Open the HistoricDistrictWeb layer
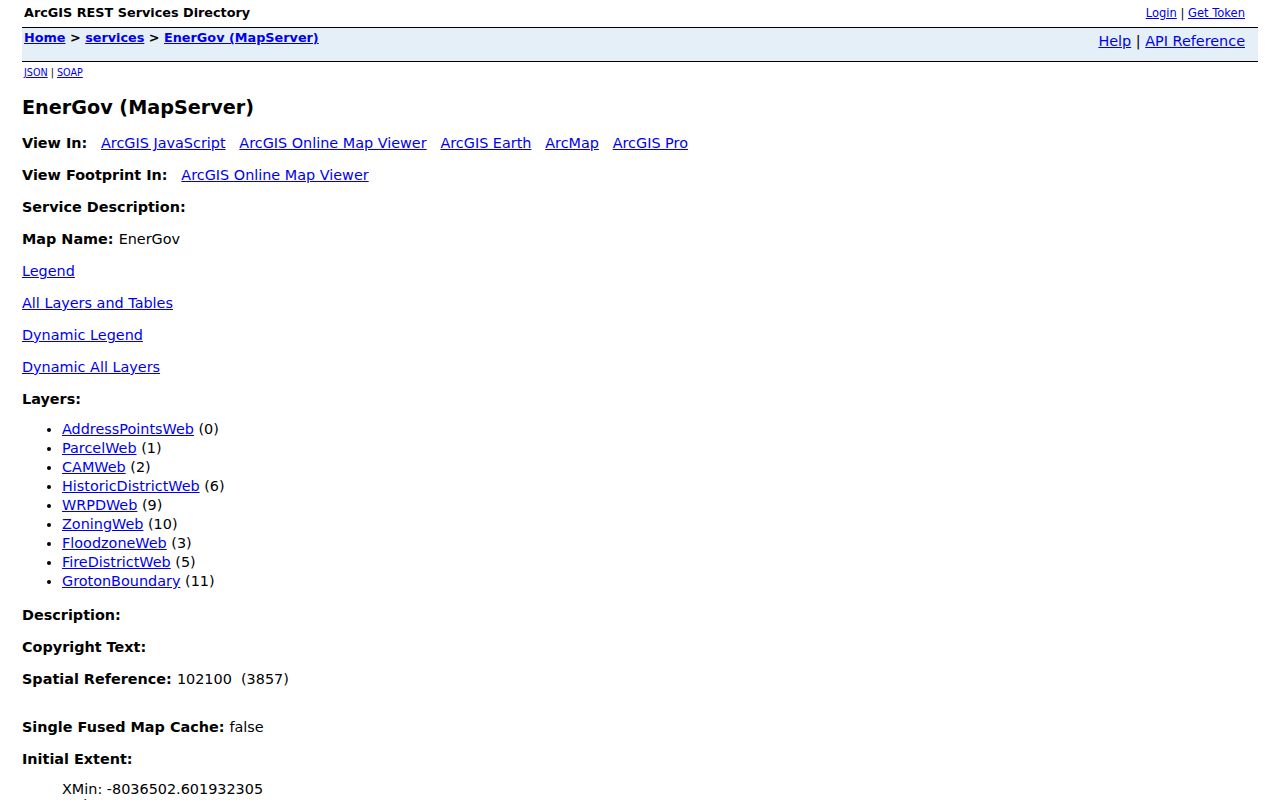 pyautogui.click(x=131, y=486)
